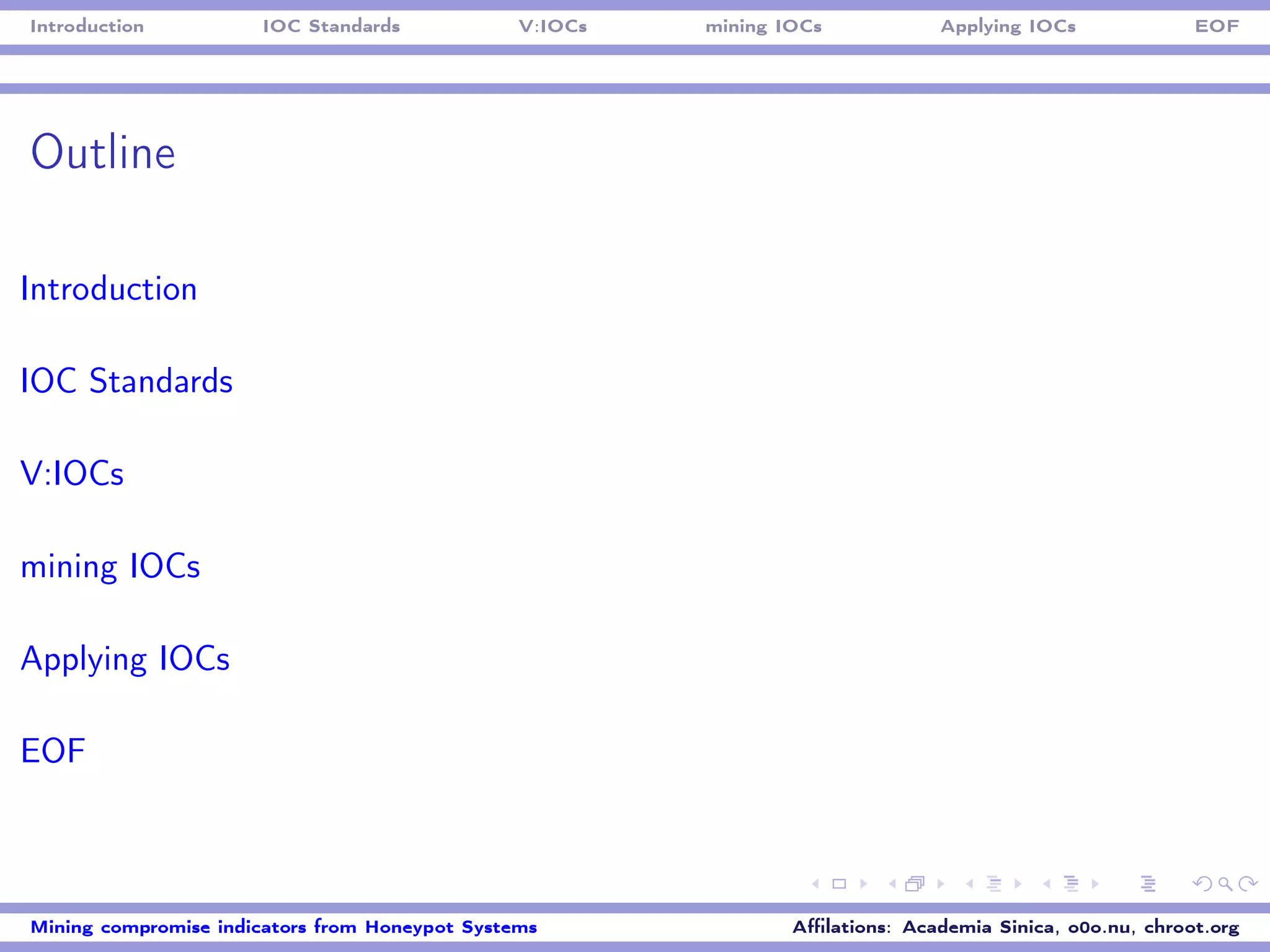
Task: Click the footer presentation title text
Action: [283, 927]
